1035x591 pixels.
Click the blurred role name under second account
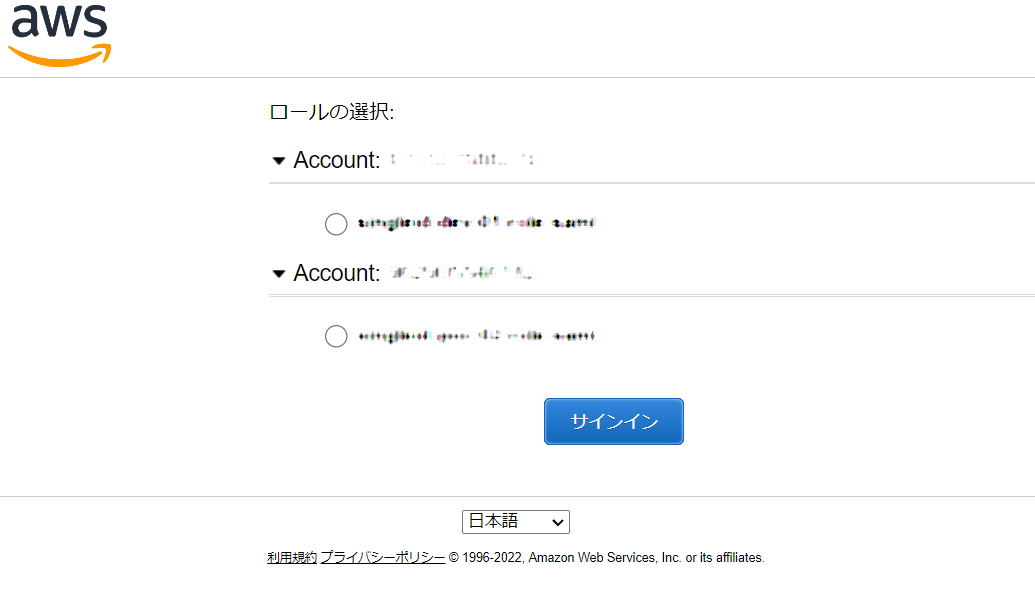pyautogui.click(x=476, y=336)
